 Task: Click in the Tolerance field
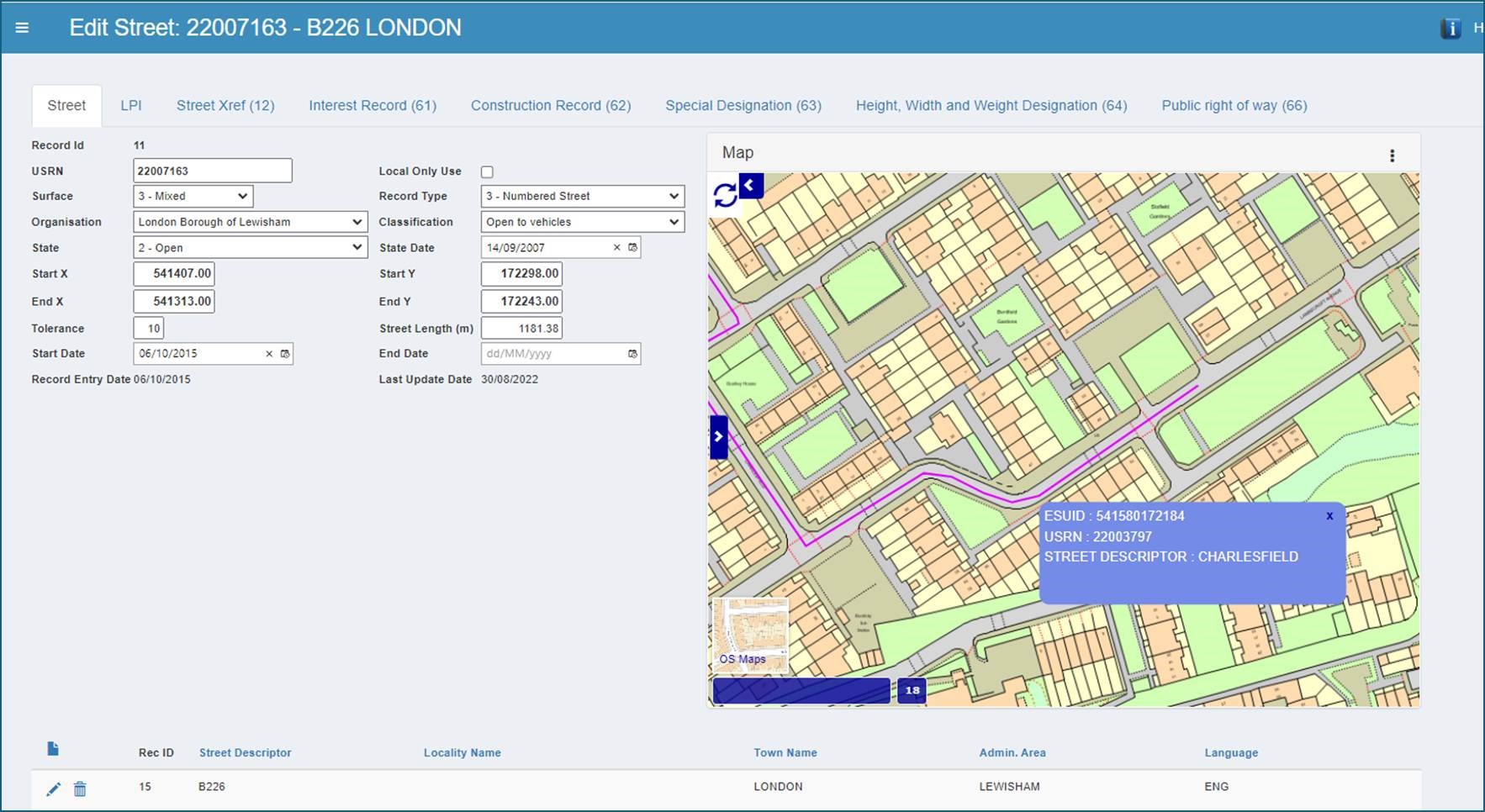click(x=149, y=329)
